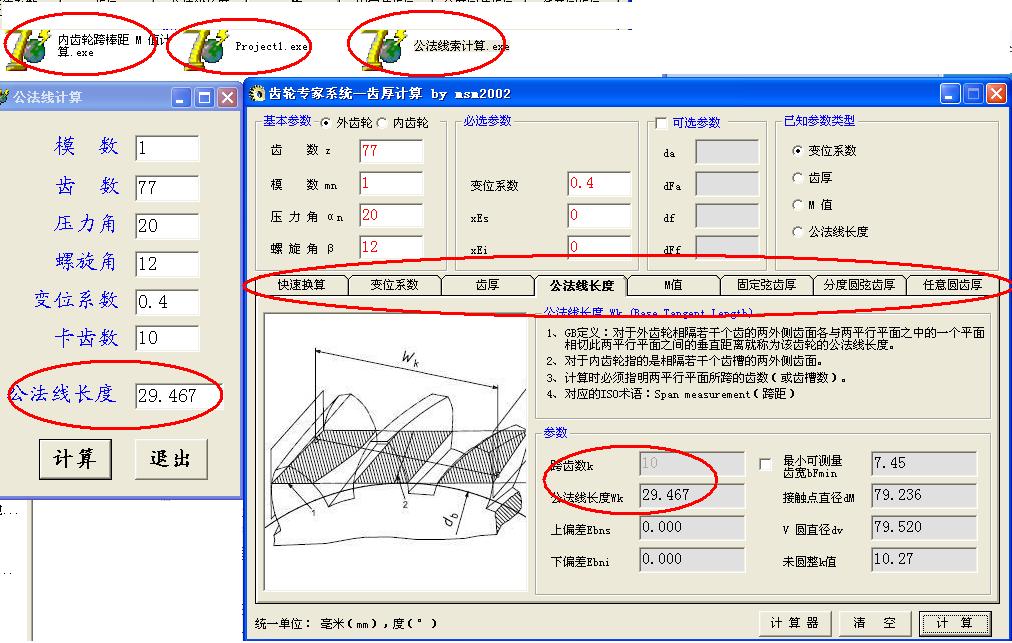Select the 公法线长度 tab

click(x=581, y=285)
